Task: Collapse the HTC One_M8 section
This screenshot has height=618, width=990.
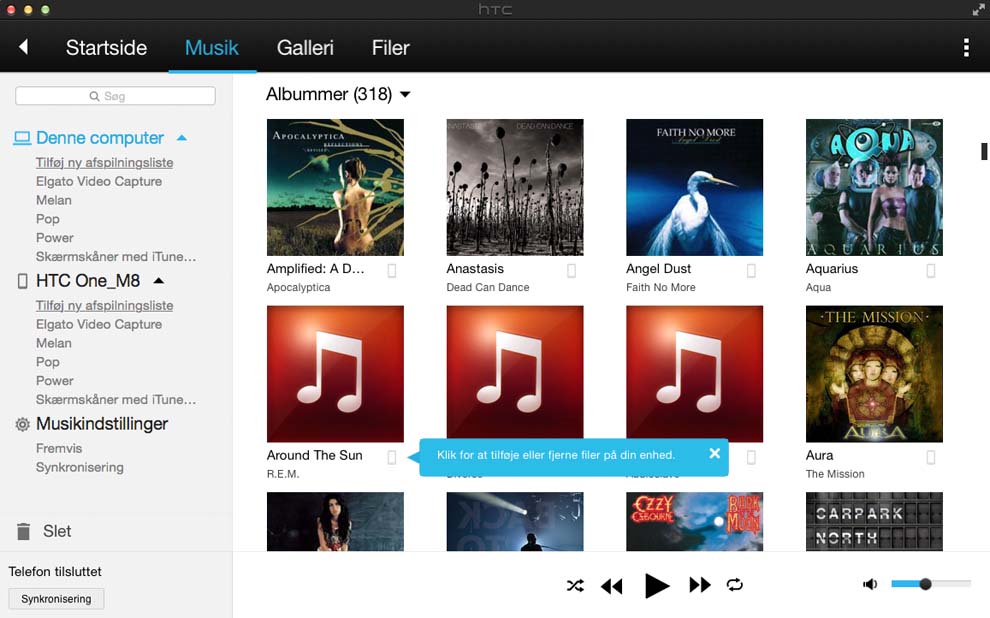Action: pos(158,280)
